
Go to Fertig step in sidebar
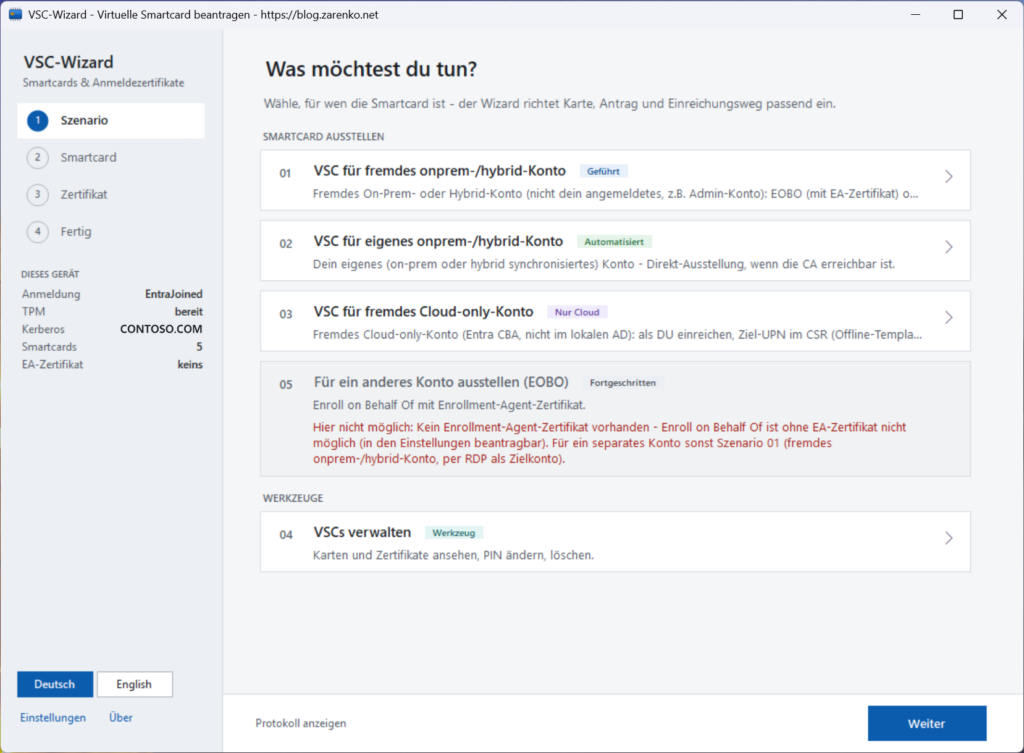tap(111, 231)
